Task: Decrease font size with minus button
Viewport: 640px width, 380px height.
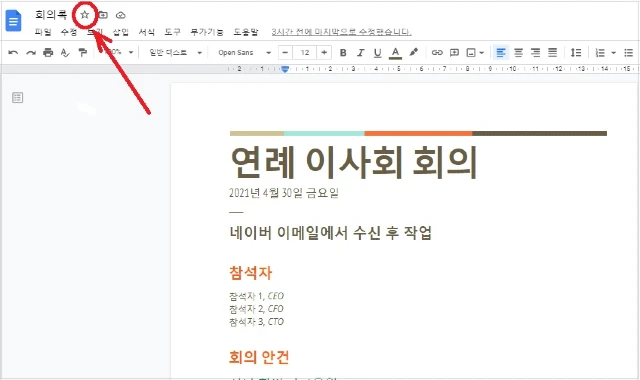Action: (285, 53)
